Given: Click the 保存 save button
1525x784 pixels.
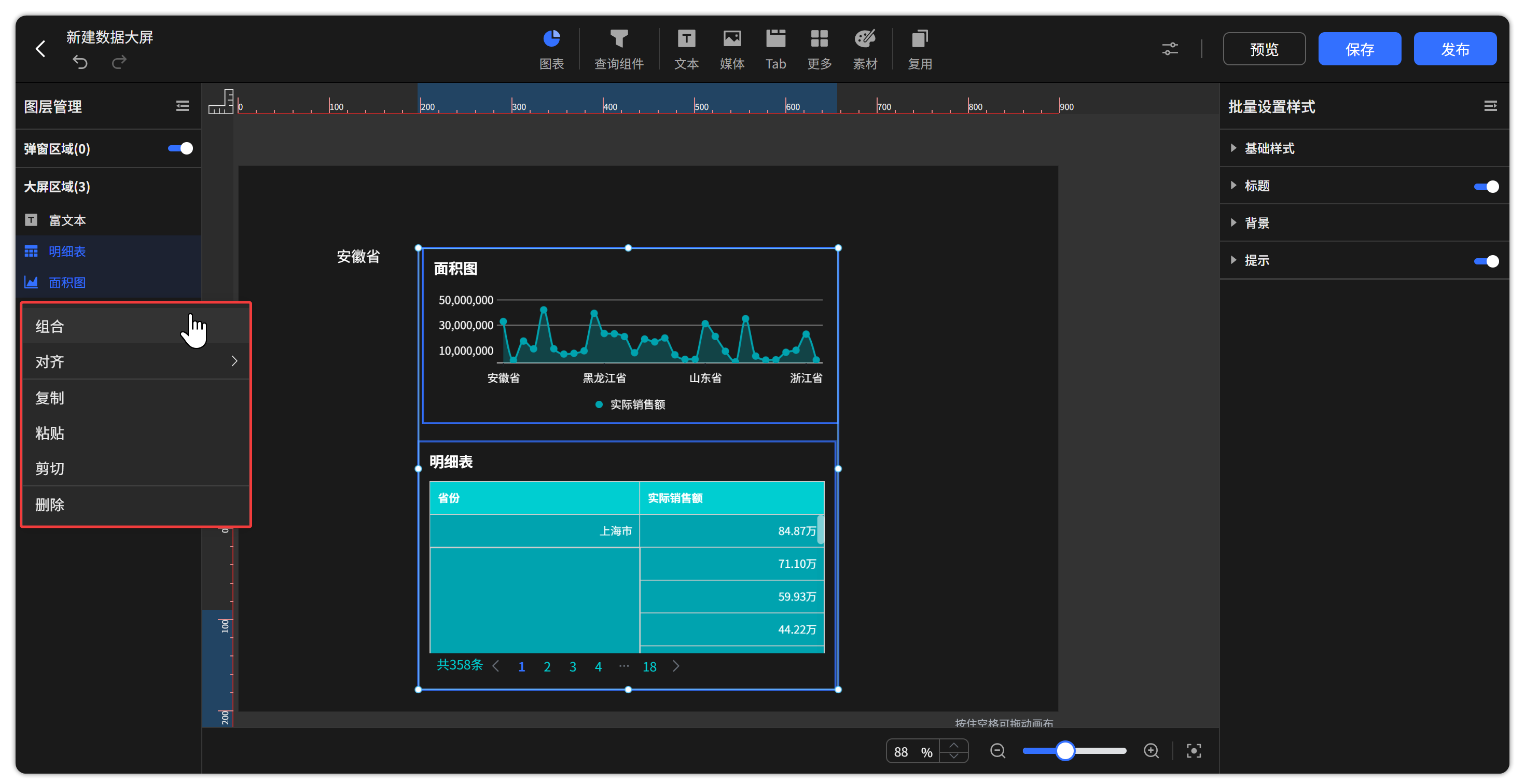Looking at the screenshot, I should pyautogui.click(x=1359, y=49).
